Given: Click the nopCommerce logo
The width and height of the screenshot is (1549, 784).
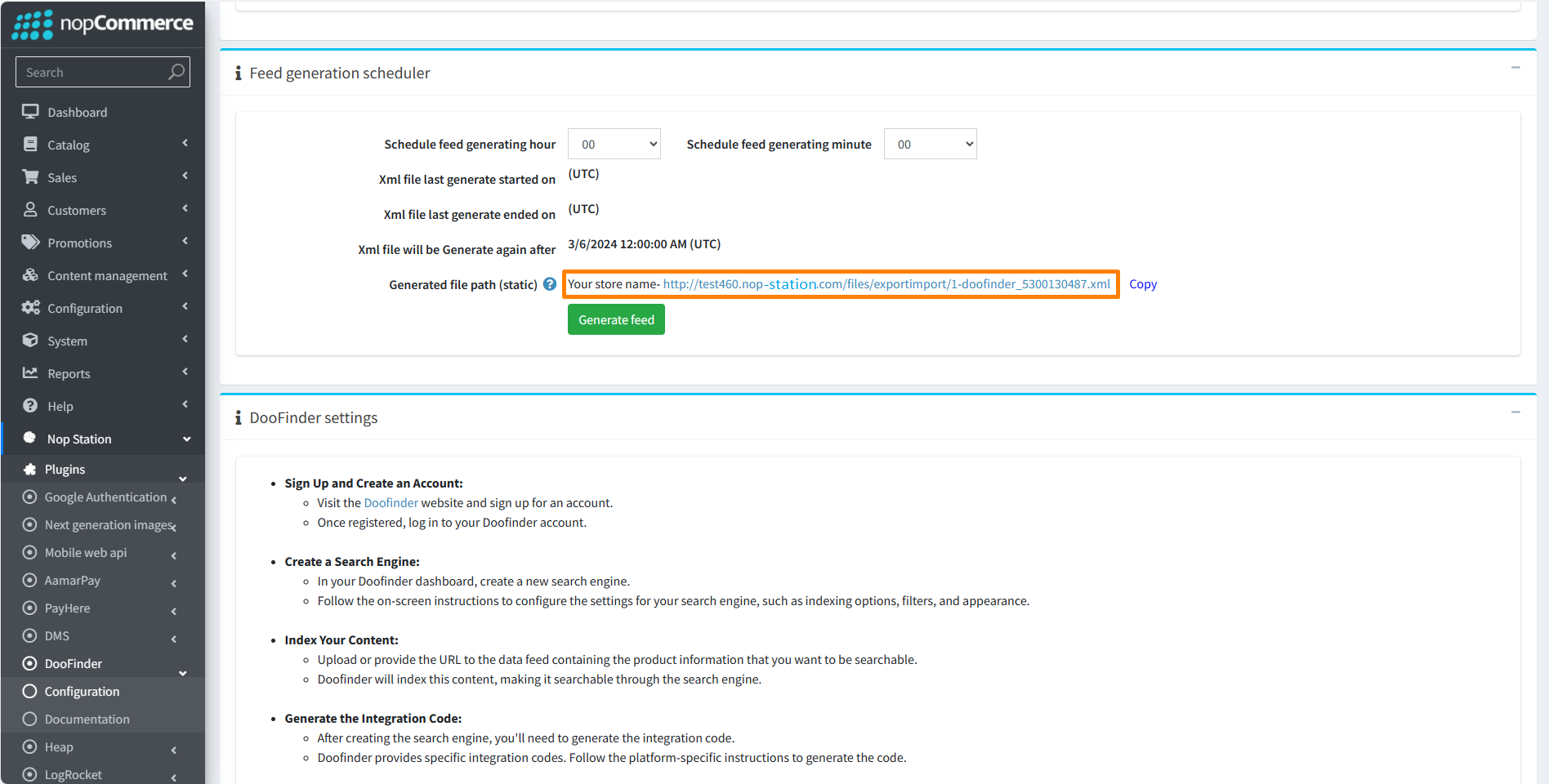Looking at the screenshot, I should (x=103, y=24).
